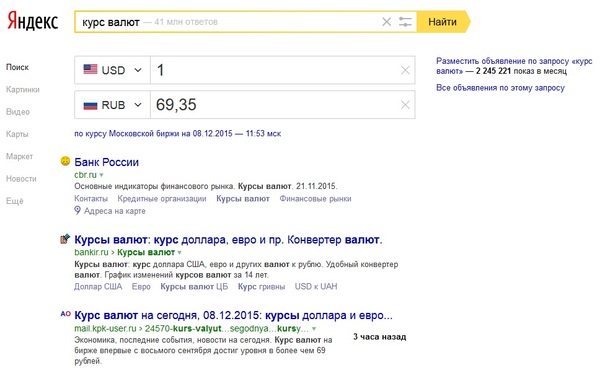Image resolution: width=600 pixels, height=386 pixels.
Task: Click the 2 245 221 показ в месяц text
Action: [x=522, y=71]
